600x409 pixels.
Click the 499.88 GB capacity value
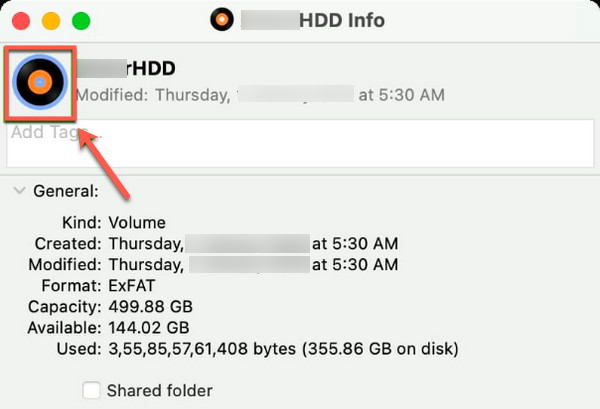point(150,306)
